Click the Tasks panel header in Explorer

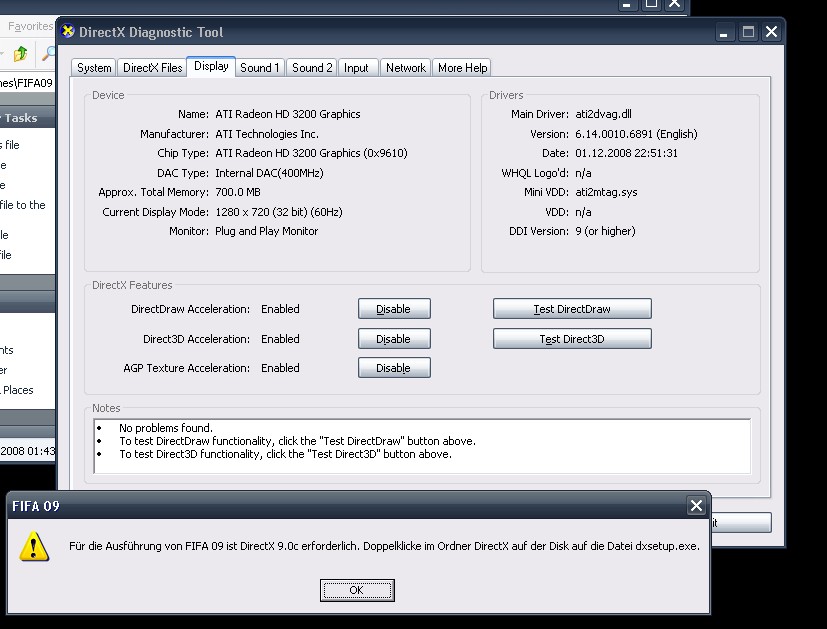27,118
